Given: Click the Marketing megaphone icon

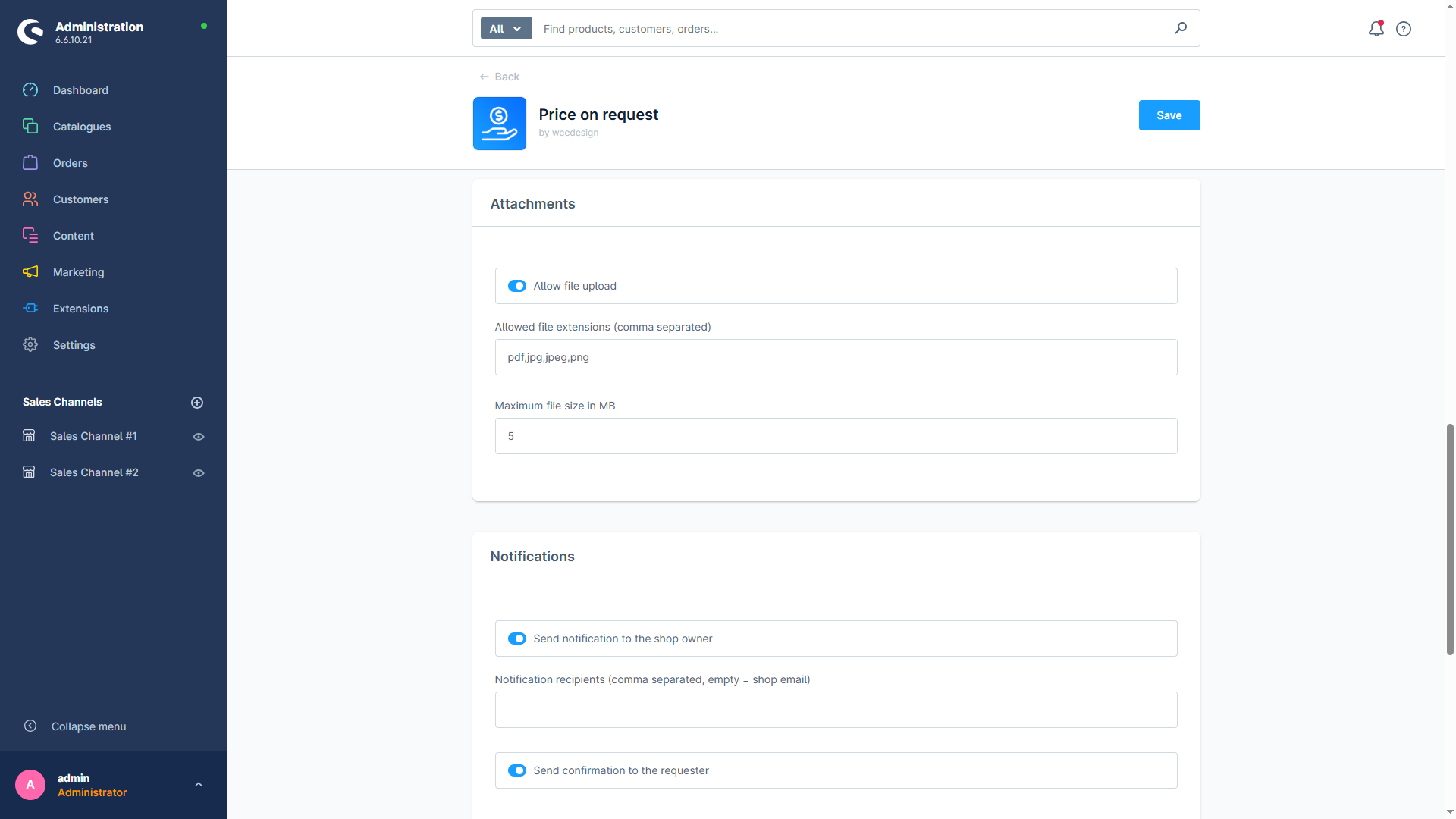Looking at the screenshot, I should [30, 272].
